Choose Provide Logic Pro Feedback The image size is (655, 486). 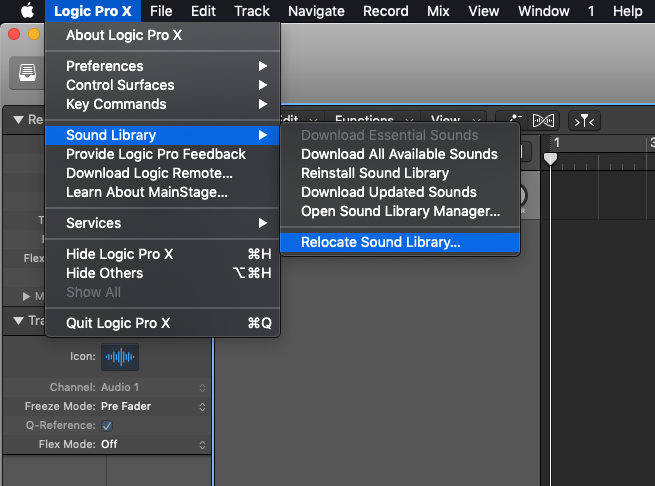[x=162, y=154]
